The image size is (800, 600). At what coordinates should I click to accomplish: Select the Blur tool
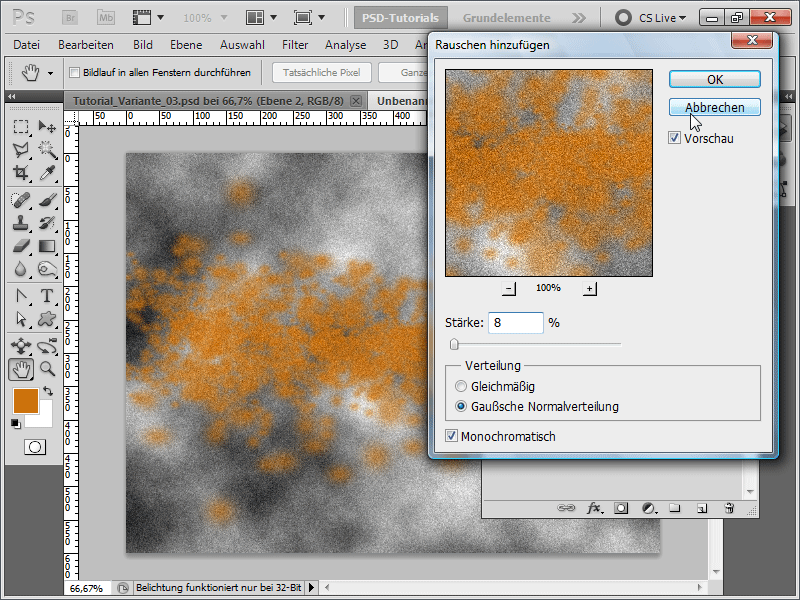click(21, 269)
